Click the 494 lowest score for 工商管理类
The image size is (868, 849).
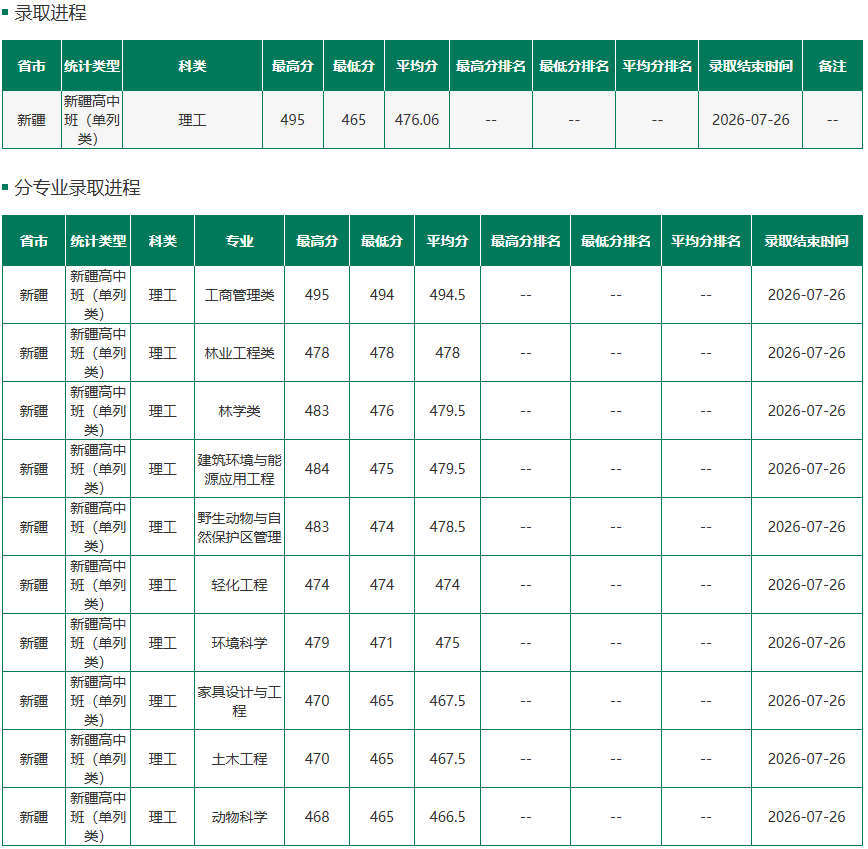[382, 295]
